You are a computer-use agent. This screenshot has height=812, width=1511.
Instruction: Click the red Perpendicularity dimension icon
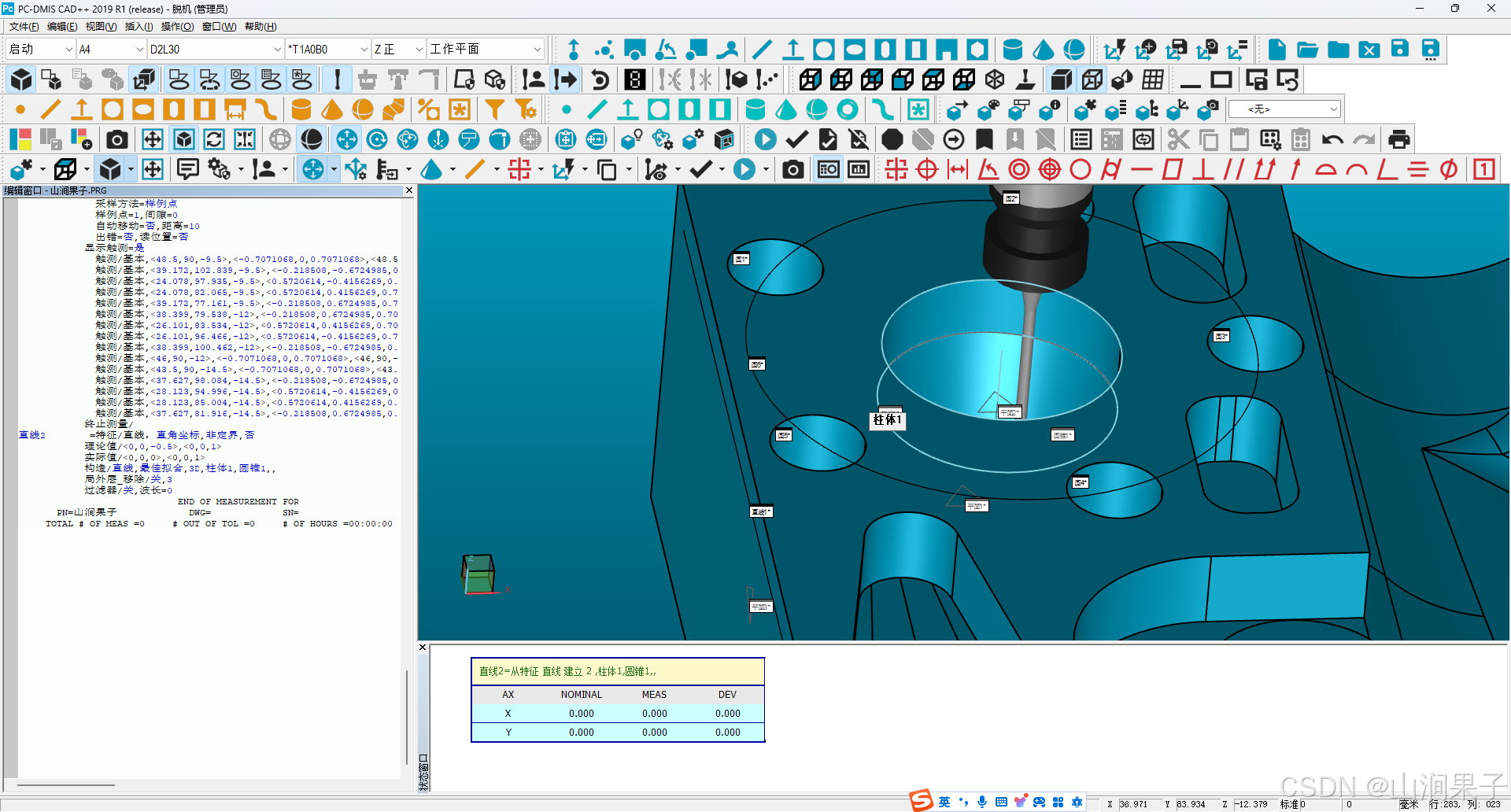click(1203, 169)
